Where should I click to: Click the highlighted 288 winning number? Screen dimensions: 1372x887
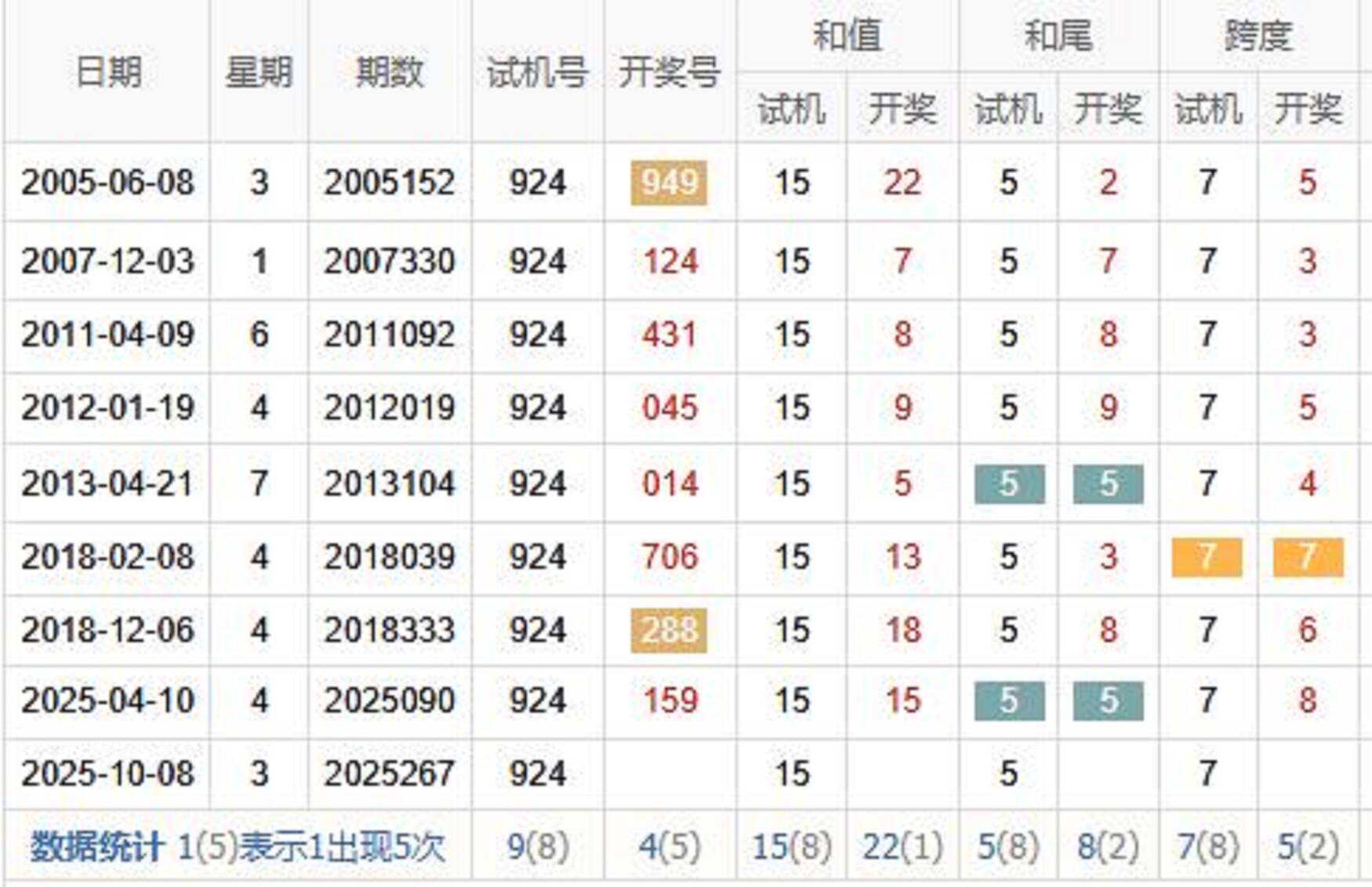coord(669,630)
